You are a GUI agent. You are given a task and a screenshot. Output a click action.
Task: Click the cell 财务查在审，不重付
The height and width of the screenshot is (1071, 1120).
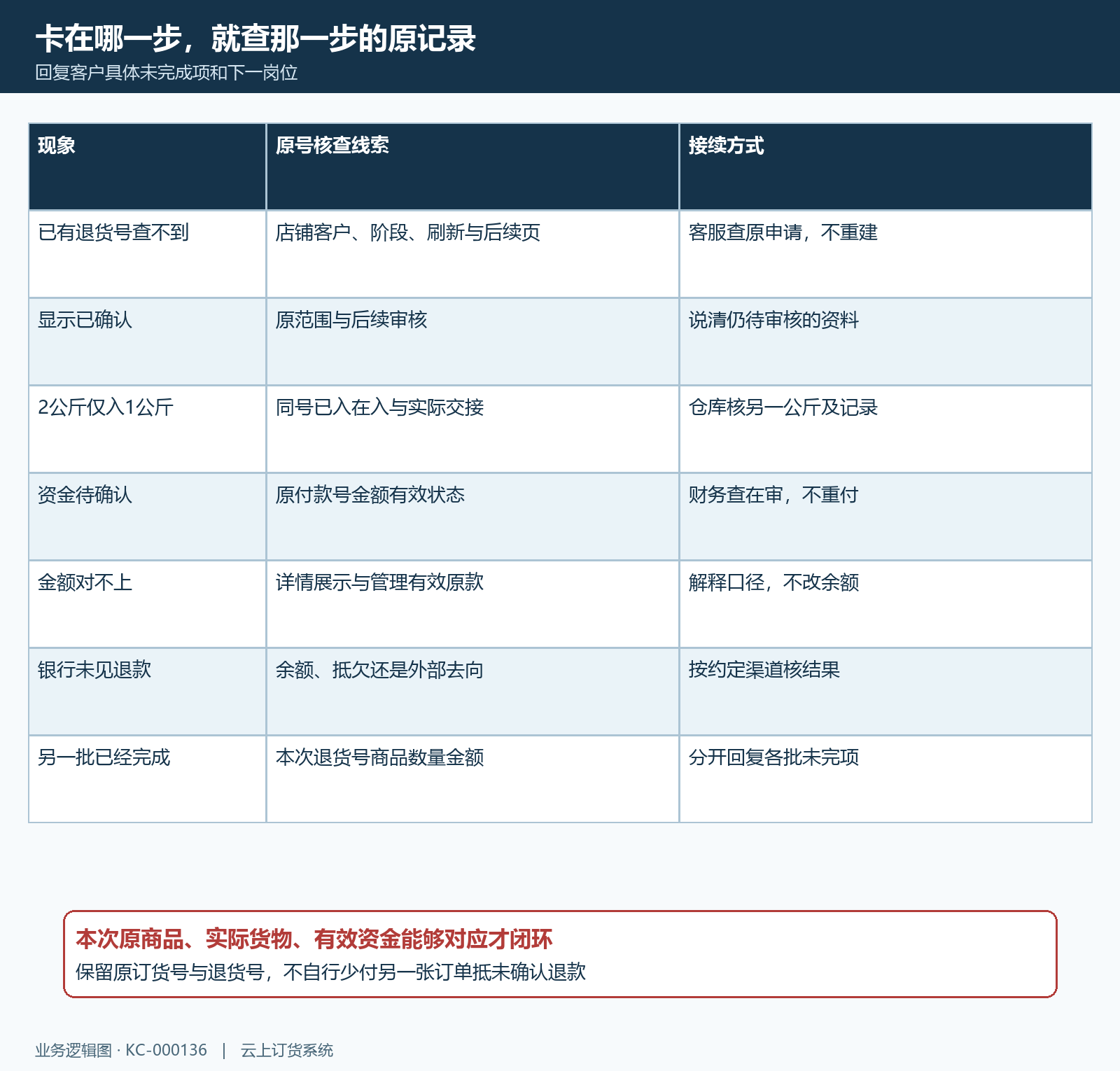885,517
